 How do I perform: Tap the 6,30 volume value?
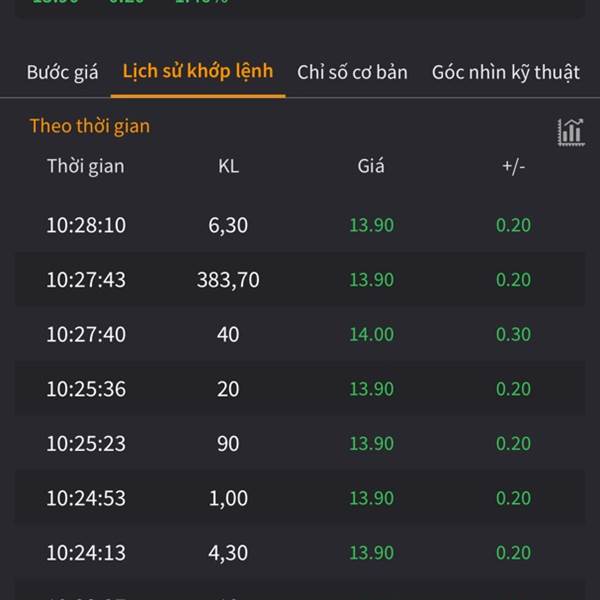click(x=228, y=225)
